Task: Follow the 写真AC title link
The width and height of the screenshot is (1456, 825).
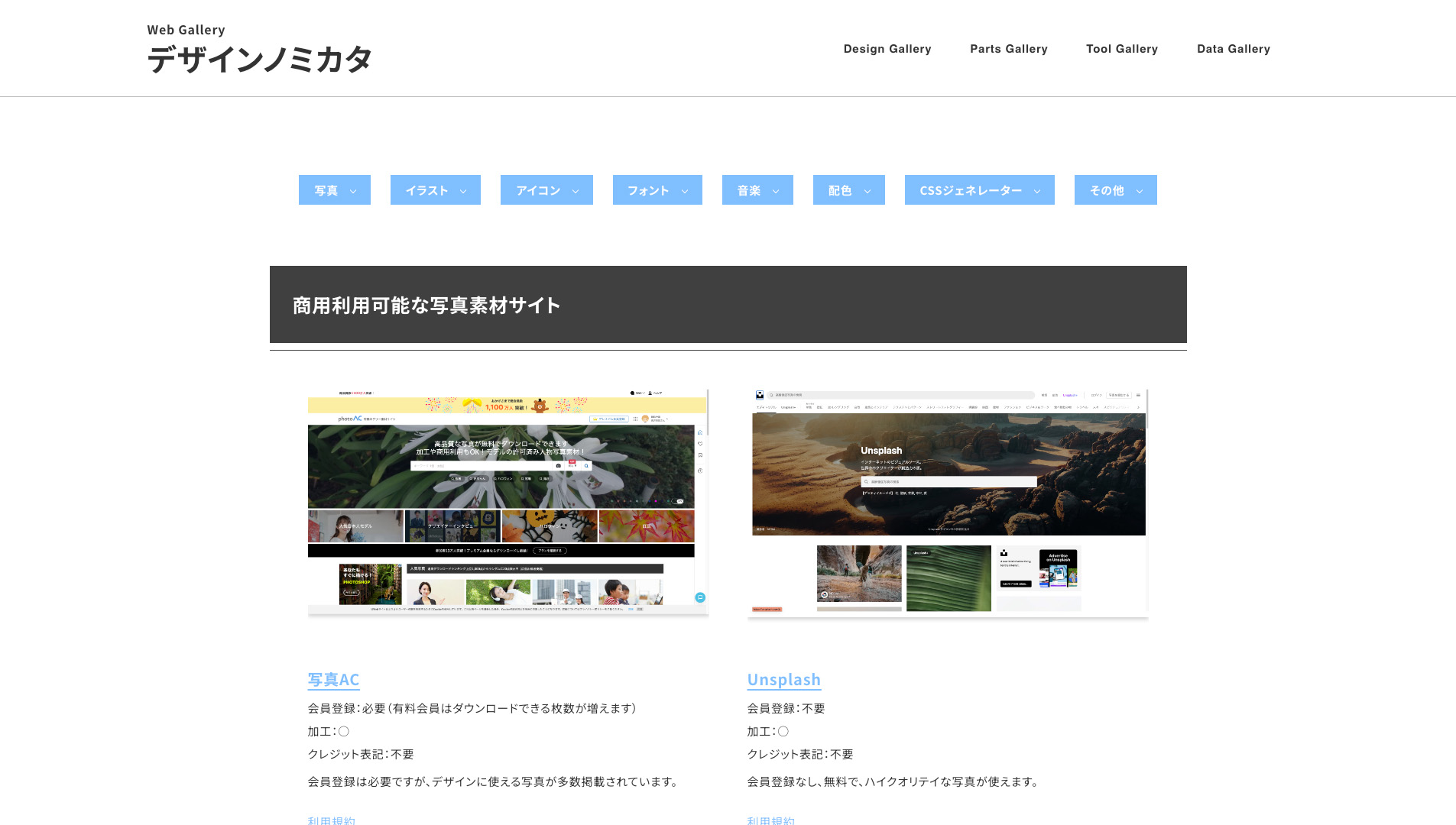Action: (333, 679)
